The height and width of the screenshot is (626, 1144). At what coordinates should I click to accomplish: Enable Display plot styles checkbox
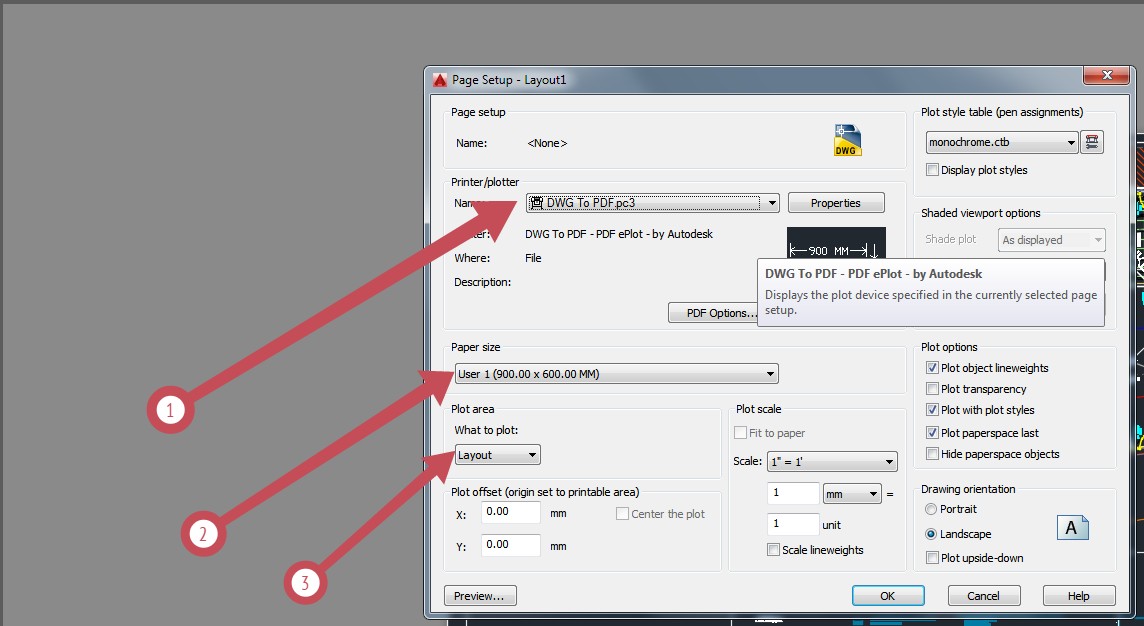(932, 169)
